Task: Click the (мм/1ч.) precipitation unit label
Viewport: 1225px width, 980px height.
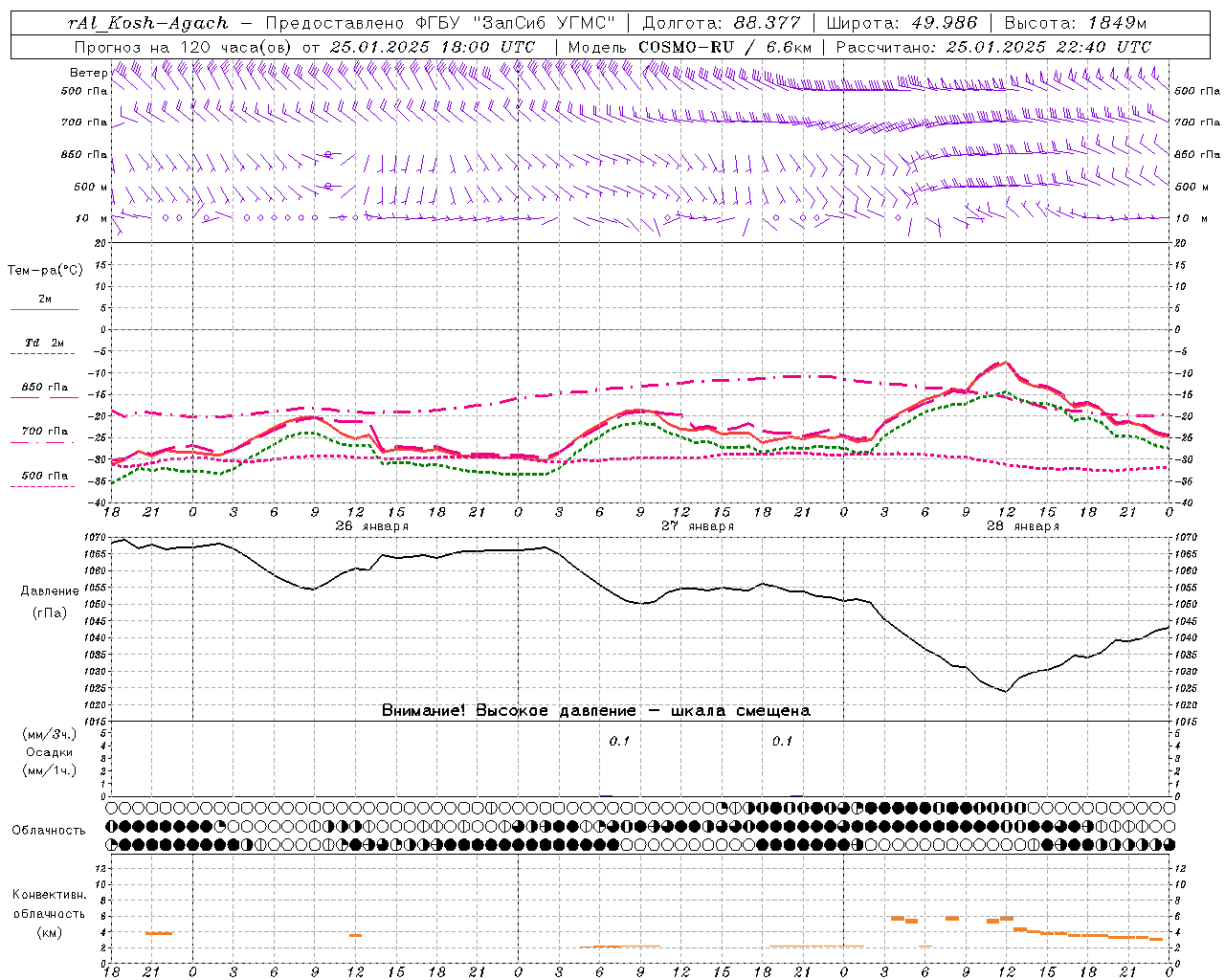Action: pos(50,771)
